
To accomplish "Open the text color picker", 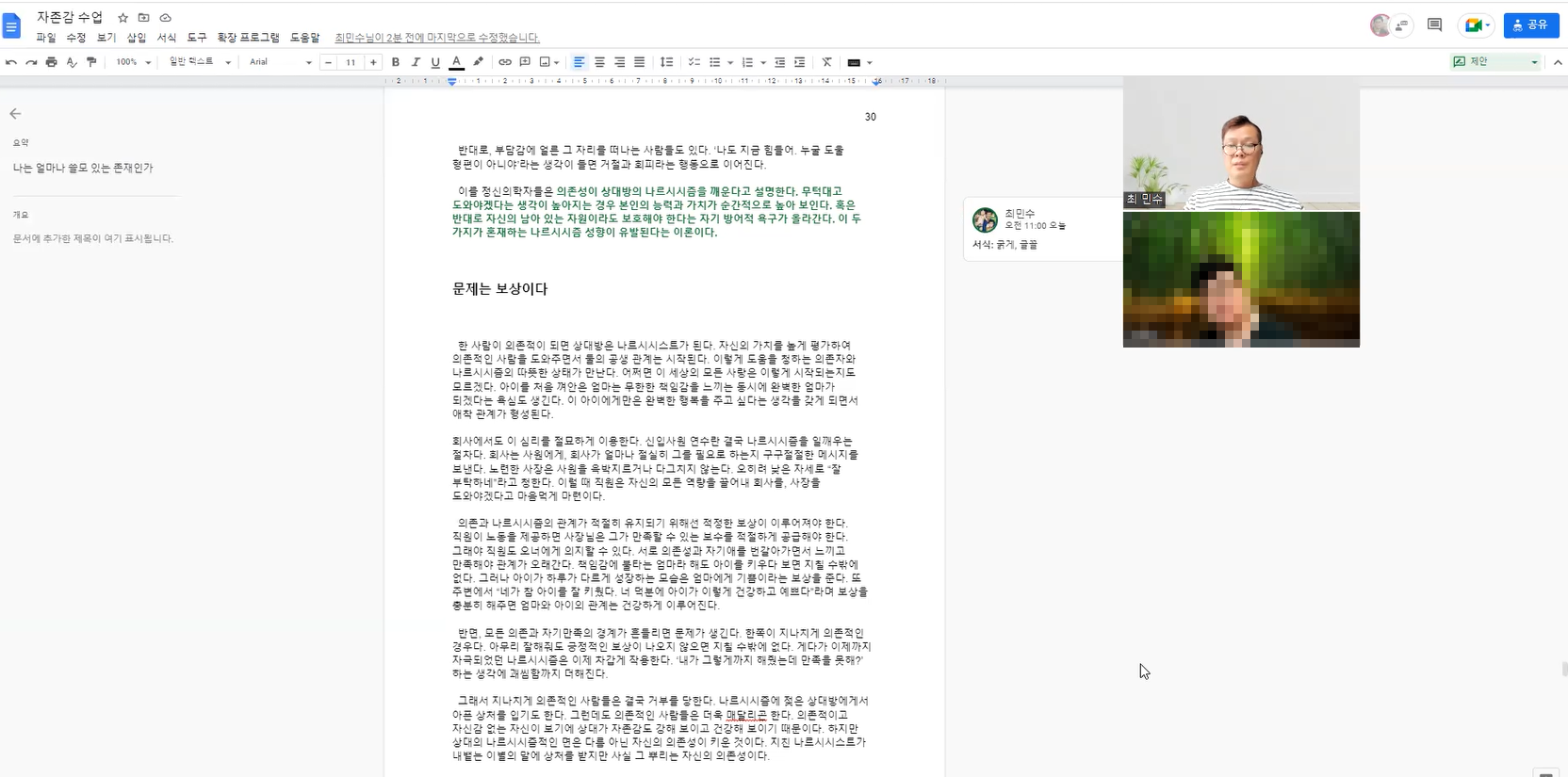I will (x=456, y=62).
